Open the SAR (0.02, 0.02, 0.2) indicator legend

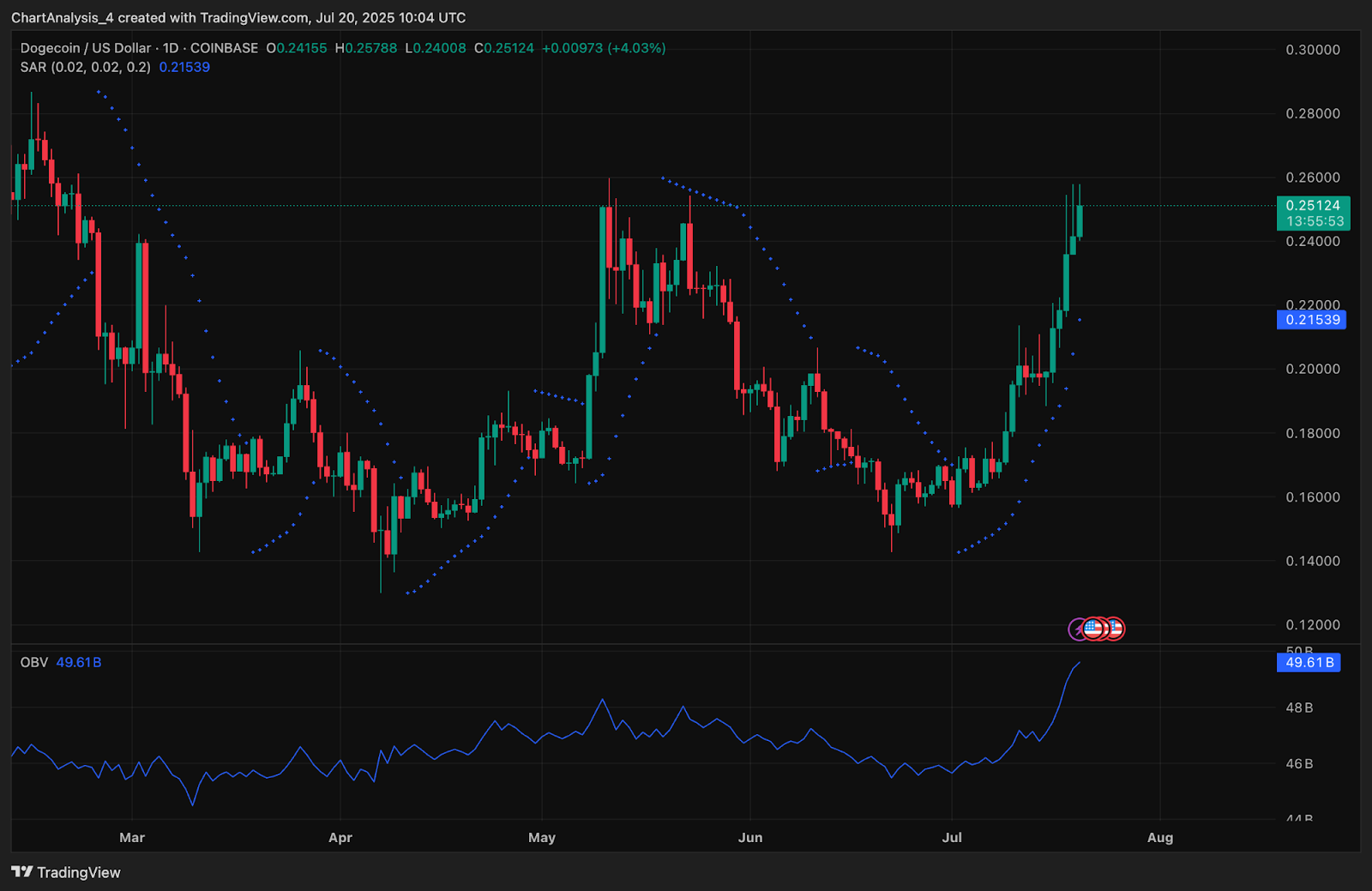coord(85,67)
